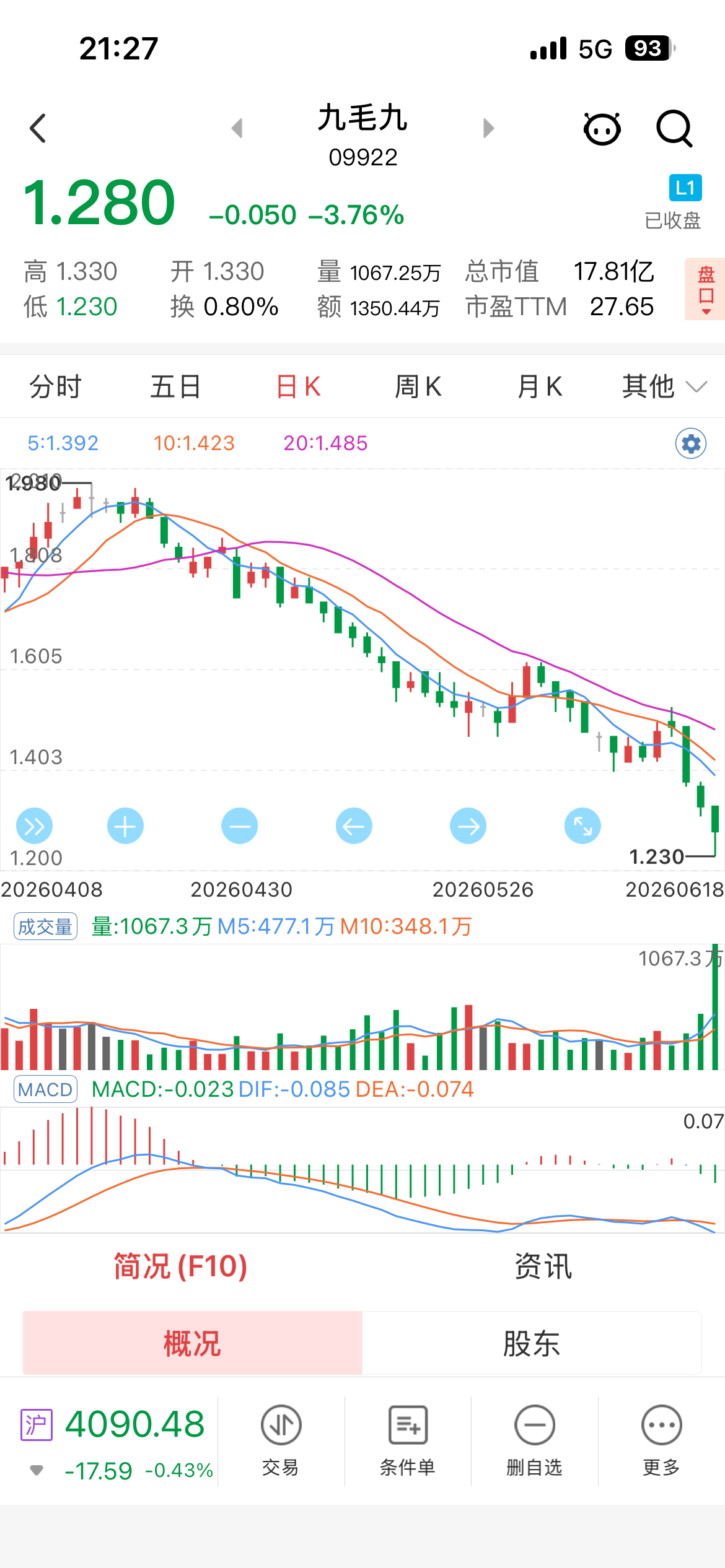Screen dimensions: 725x1568
Task: Select the 周K chart tab
Action: click(x=418, y=386)
